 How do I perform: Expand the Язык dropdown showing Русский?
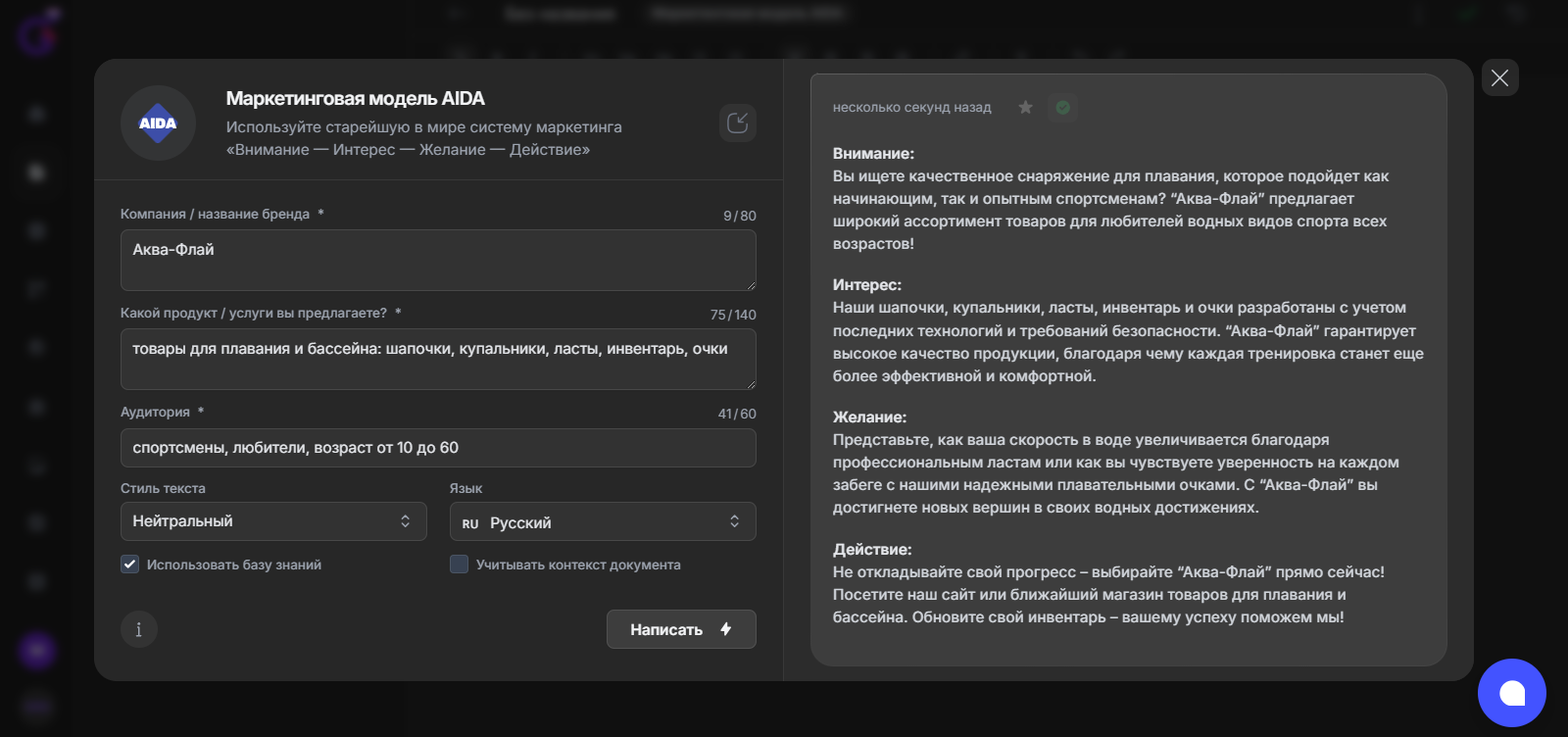602,521
